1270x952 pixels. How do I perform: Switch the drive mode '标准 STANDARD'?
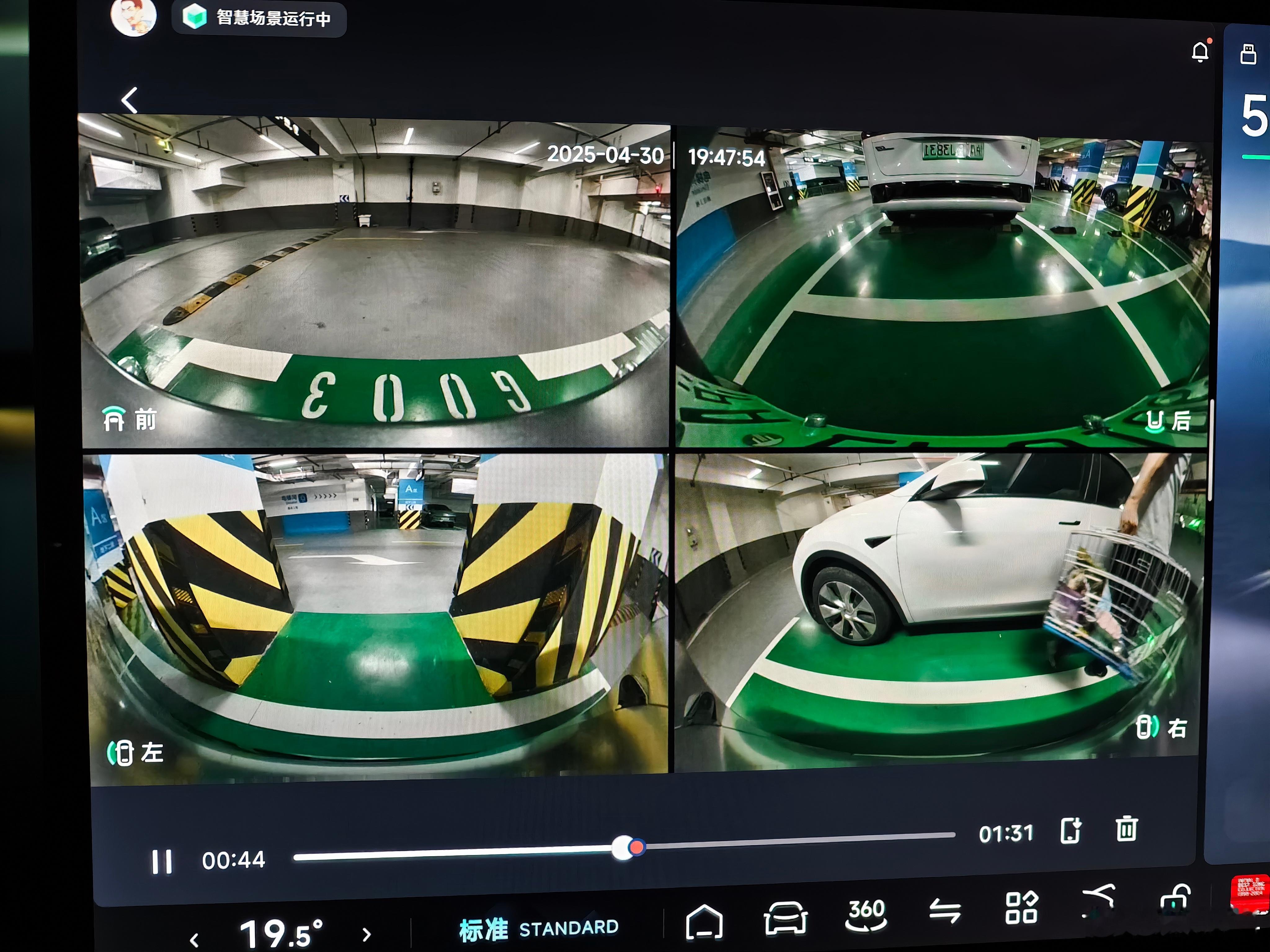[x=539, y=928]
